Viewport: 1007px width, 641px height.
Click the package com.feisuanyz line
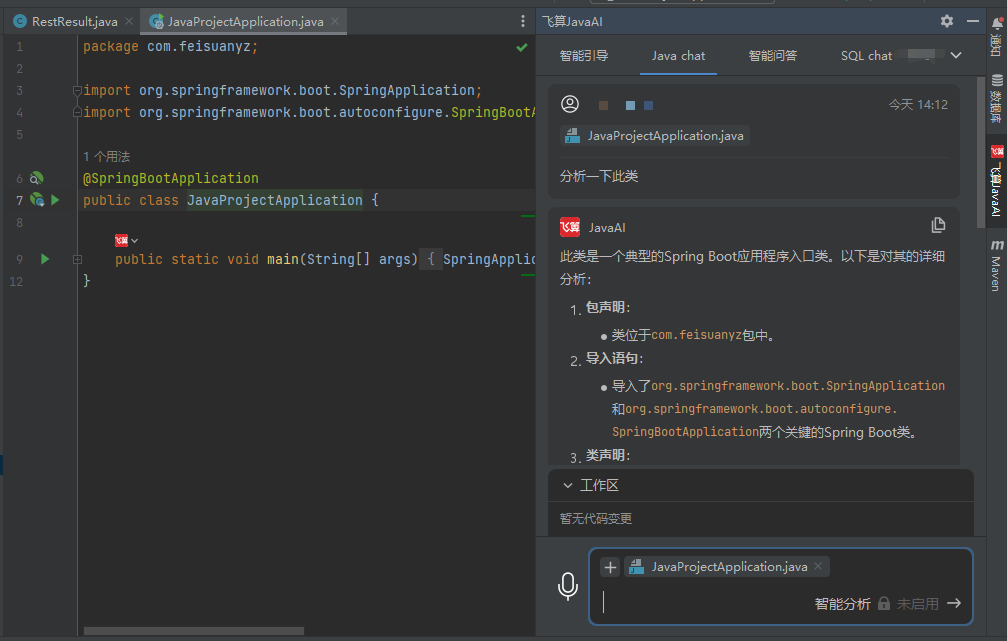[x=170, y=46]
